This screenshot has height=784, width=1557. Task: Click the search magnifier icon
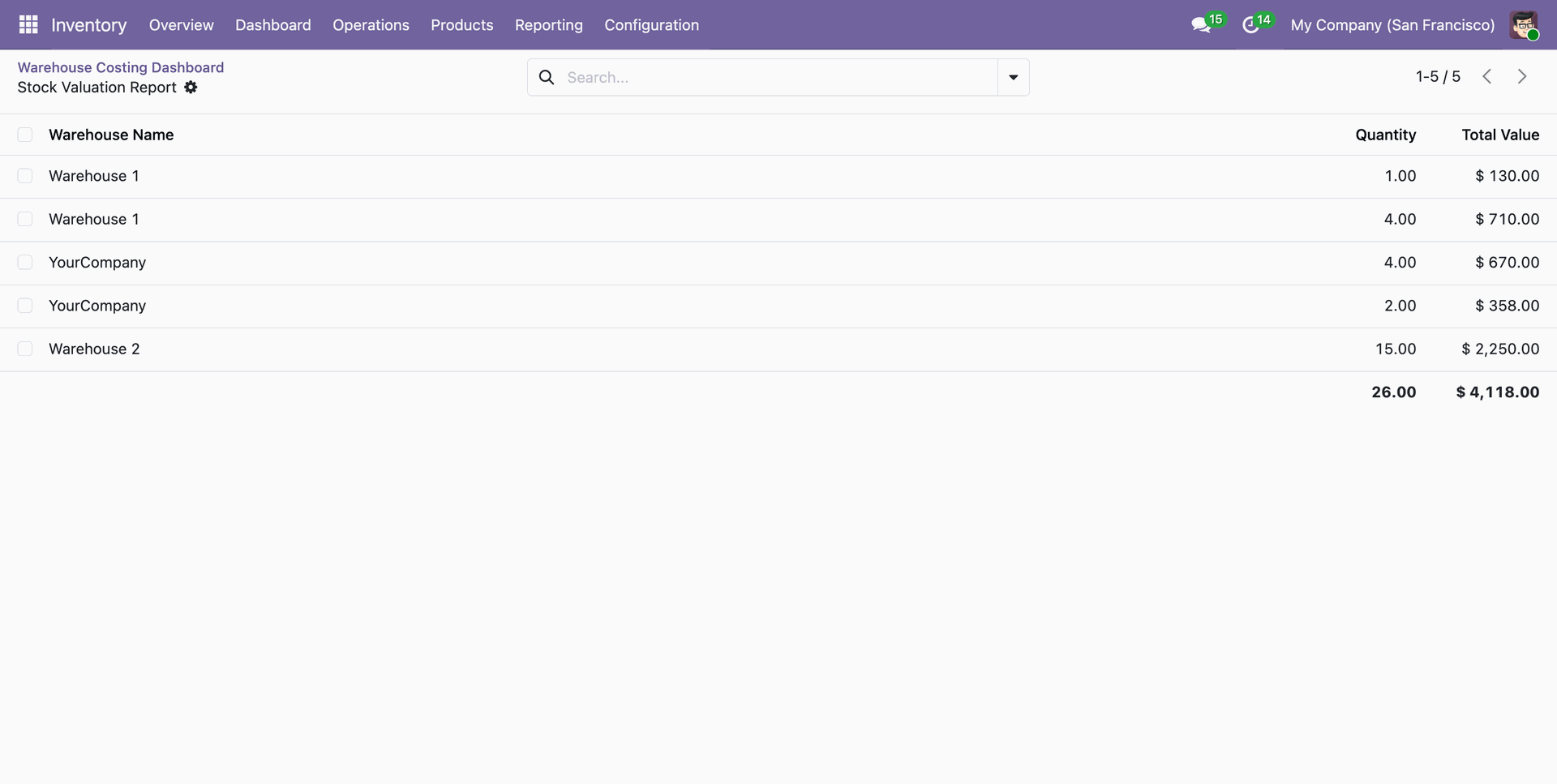[x=547, y=77]
